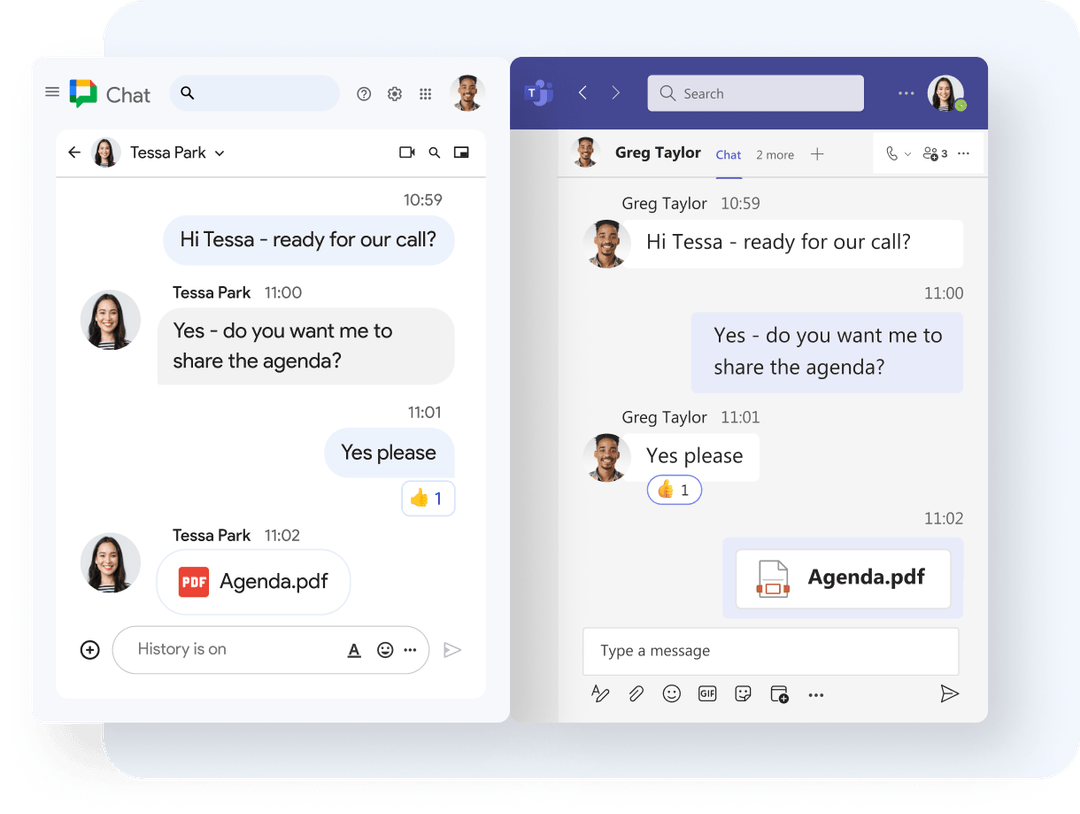This screenshot has height=814, width=1080.
Task: Click Greg Taylor name in Teams header
Action: pyautogui.click(x=658, y=153)
